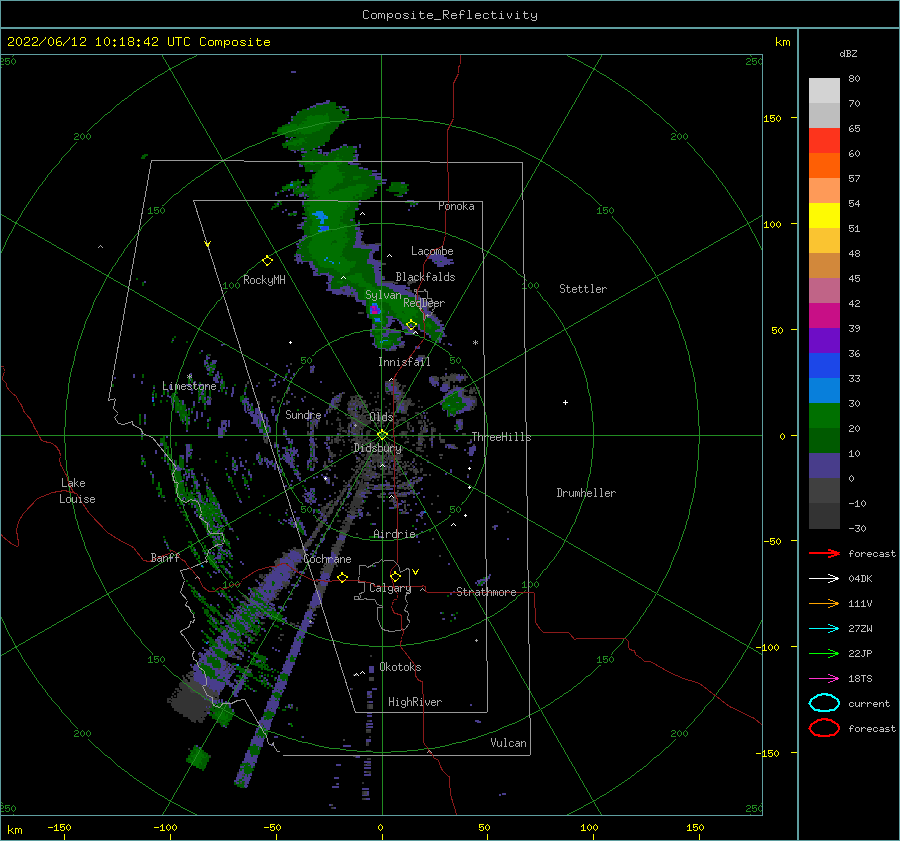
Task: Click the Didsbury town label
Action: [378, 448]
